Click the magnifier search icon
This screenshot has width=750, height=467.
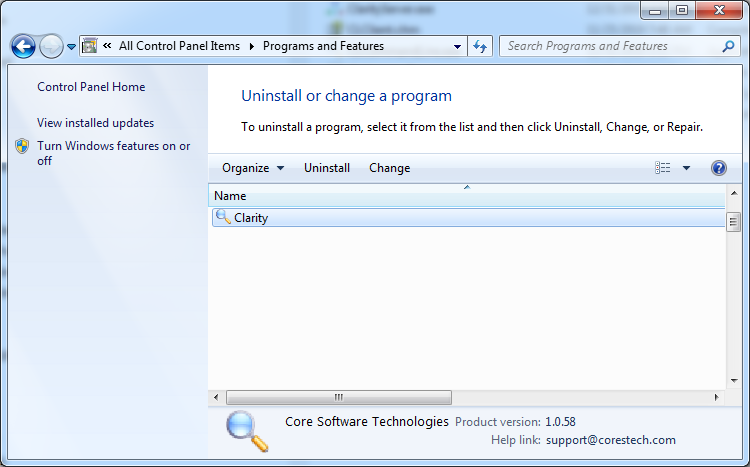click(x=728, y=46)
